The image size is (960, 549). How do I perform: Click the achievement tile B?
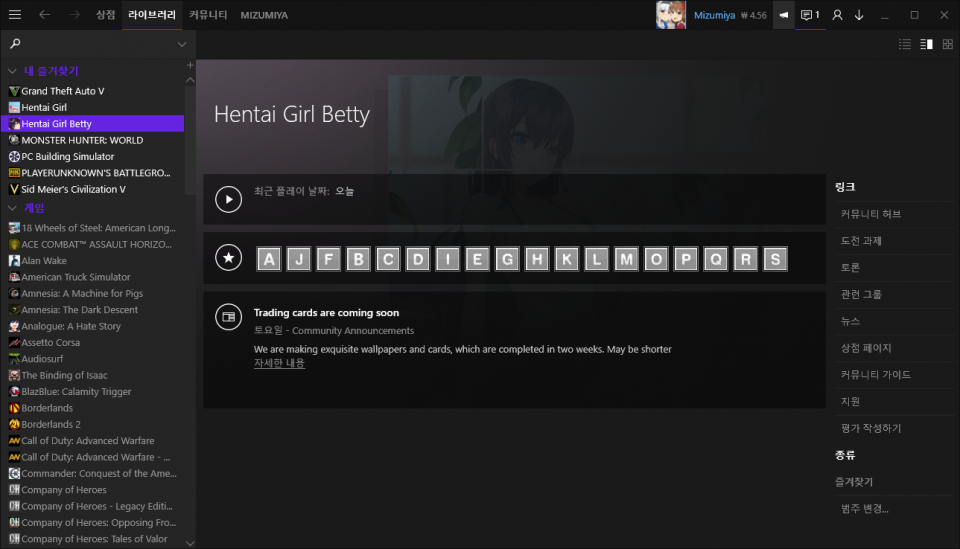coord(358,259)
